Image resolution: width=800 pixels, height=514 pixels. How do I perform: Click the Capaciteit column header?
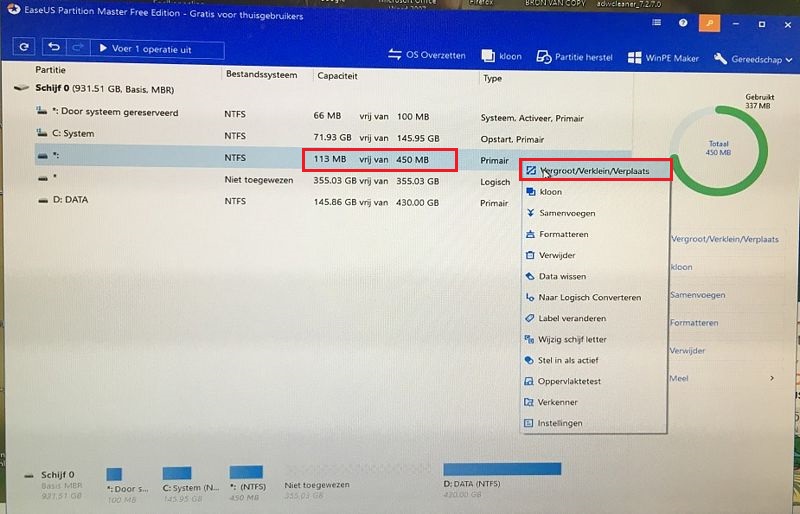tap(337, 76)
